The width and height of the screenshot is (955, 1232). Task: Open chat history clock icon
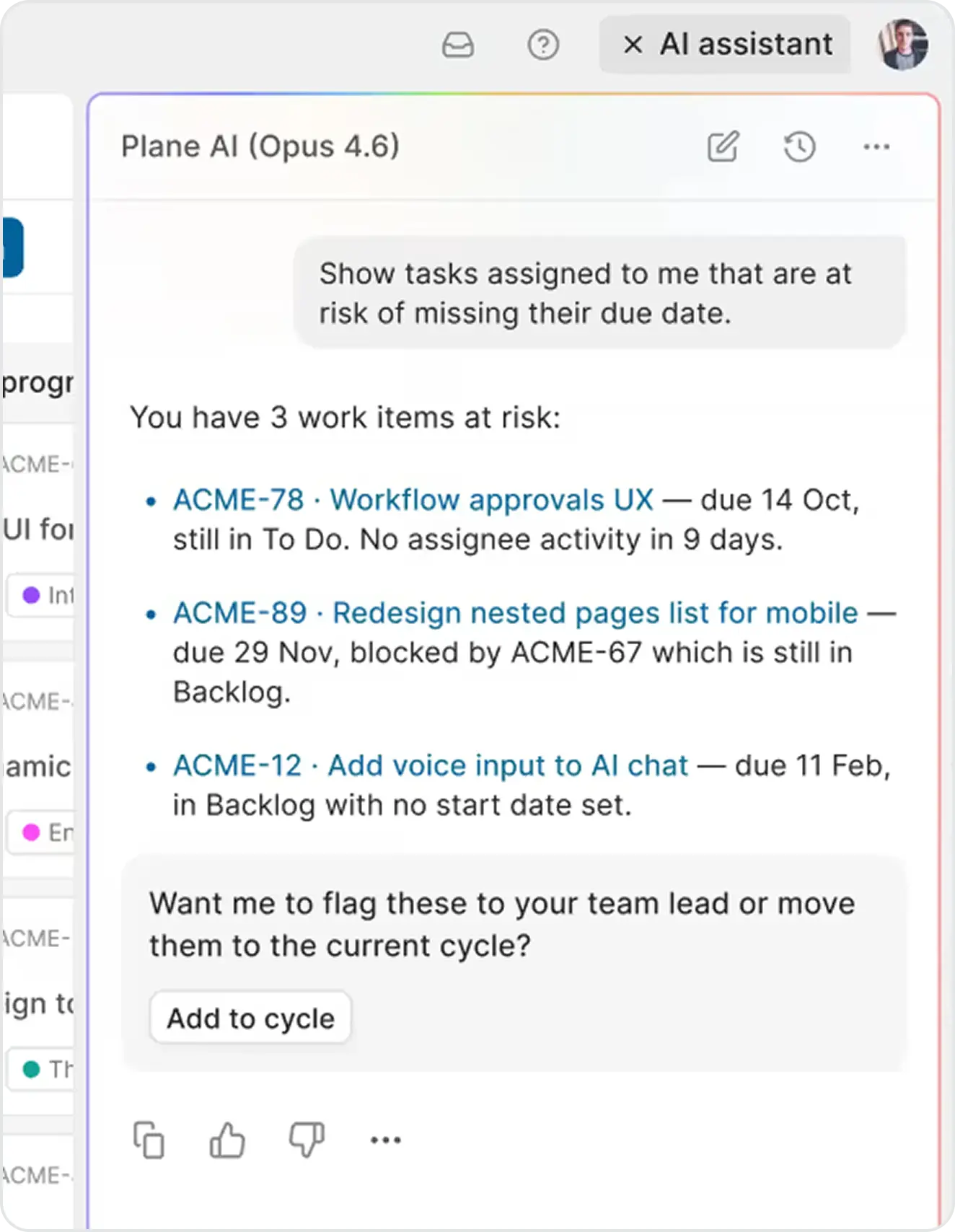click(799, 146)
